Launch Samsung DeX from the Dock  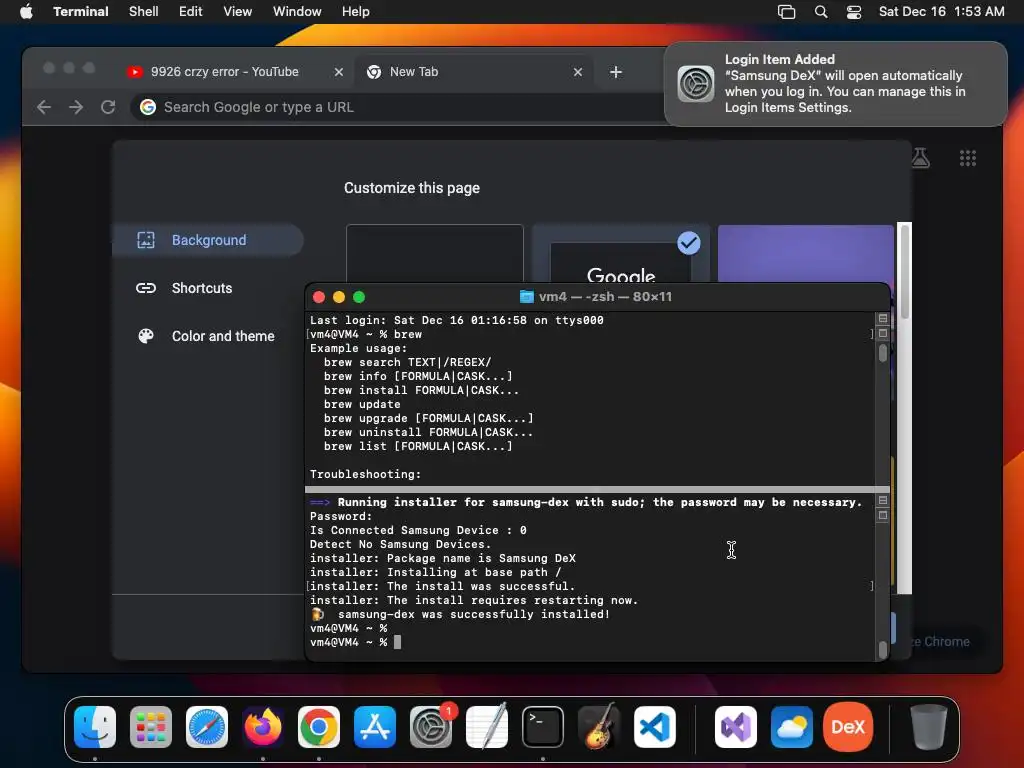click(848, 727)
